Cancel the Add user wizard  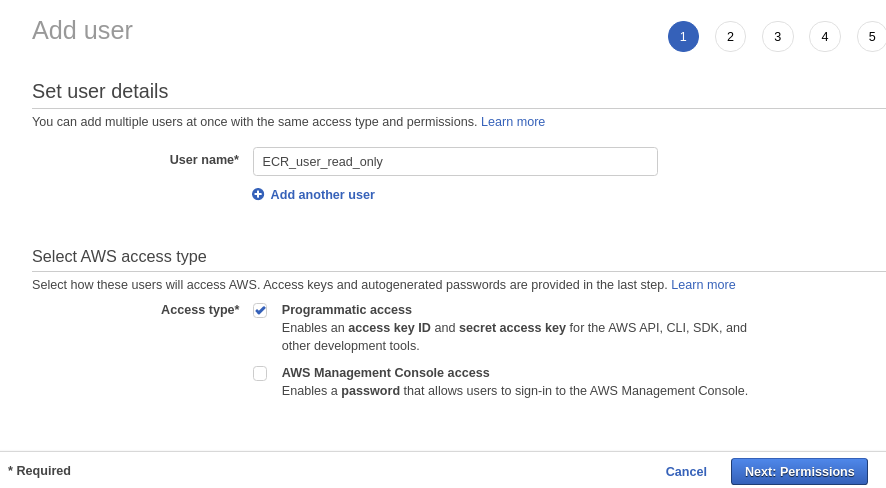(686, 472)
